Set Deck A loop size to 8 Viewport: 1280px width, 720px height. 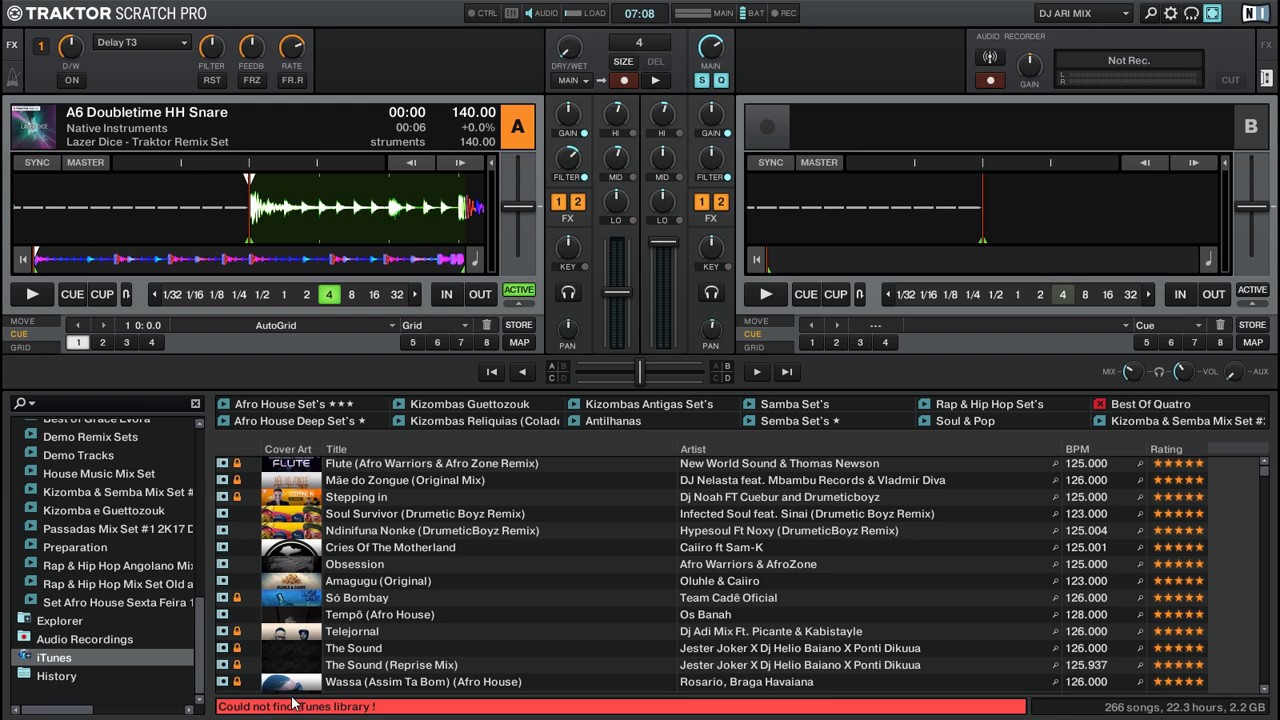pyautogui.click(x=351, y=294)
